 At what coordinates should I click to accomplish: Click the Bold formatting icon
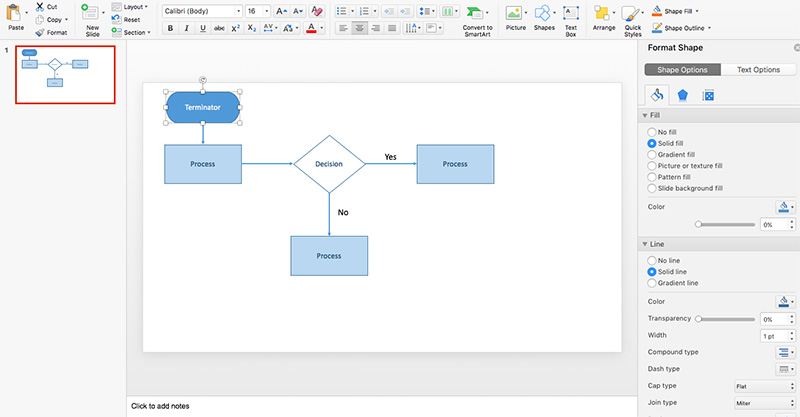pos(170,29)
